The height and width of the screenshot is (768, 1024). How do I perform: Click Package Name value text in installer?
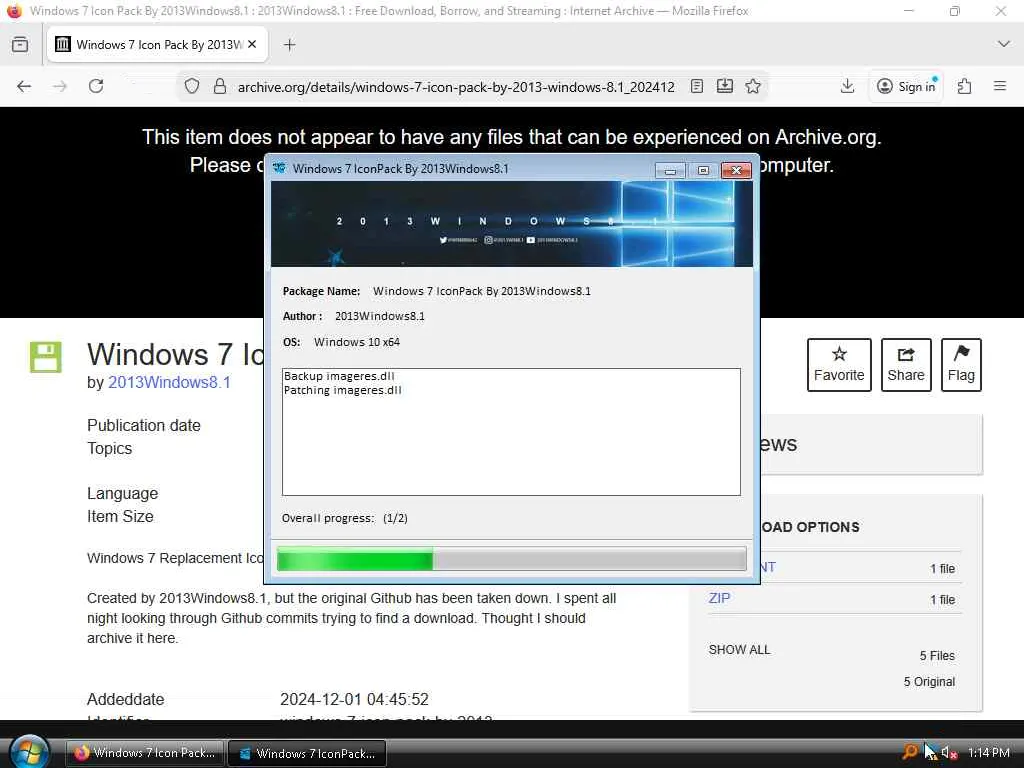point(482,291)
